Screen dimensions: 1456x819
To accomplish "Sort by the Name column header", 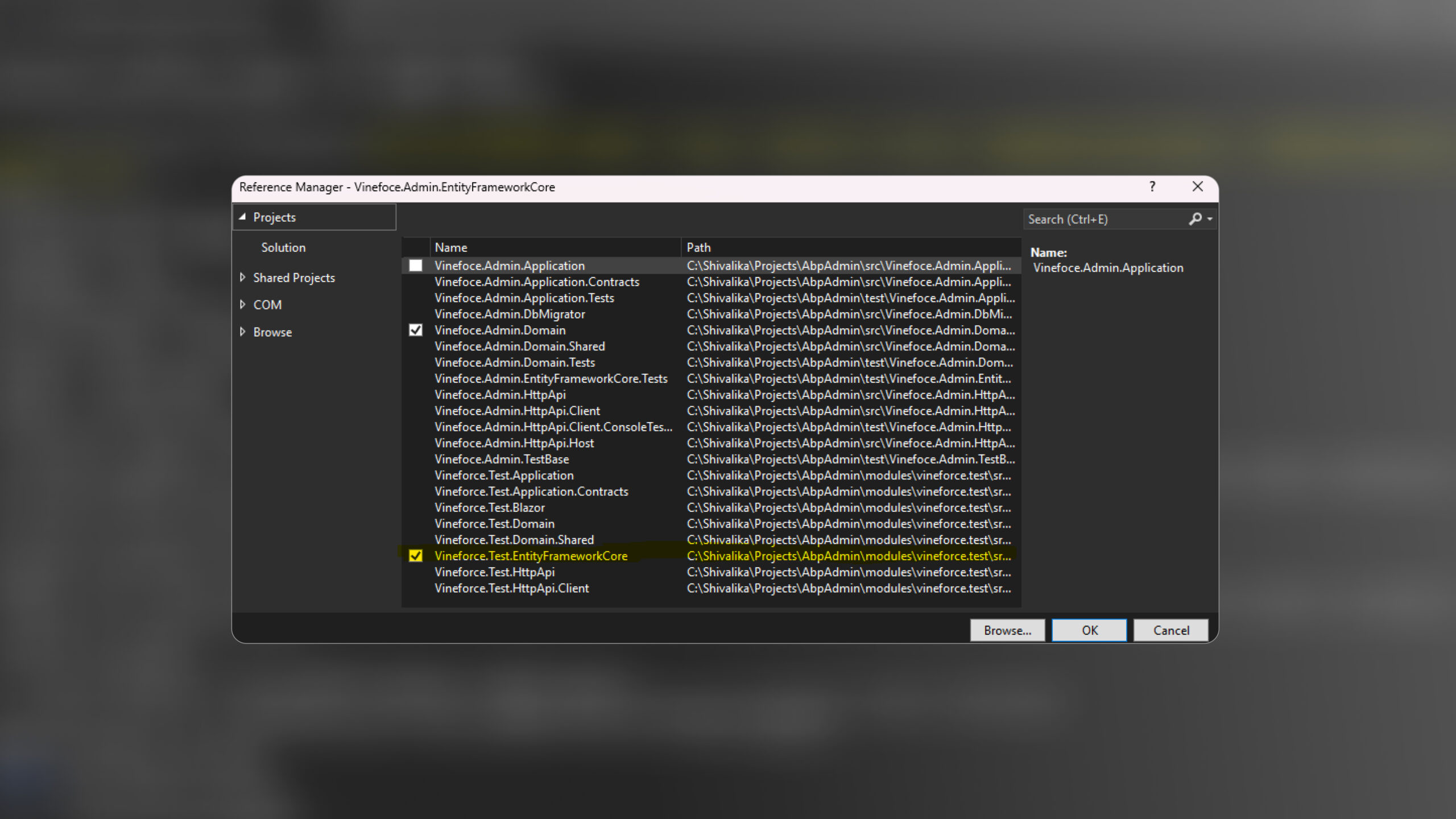I will pyautogui.click(x=555, y=247).
